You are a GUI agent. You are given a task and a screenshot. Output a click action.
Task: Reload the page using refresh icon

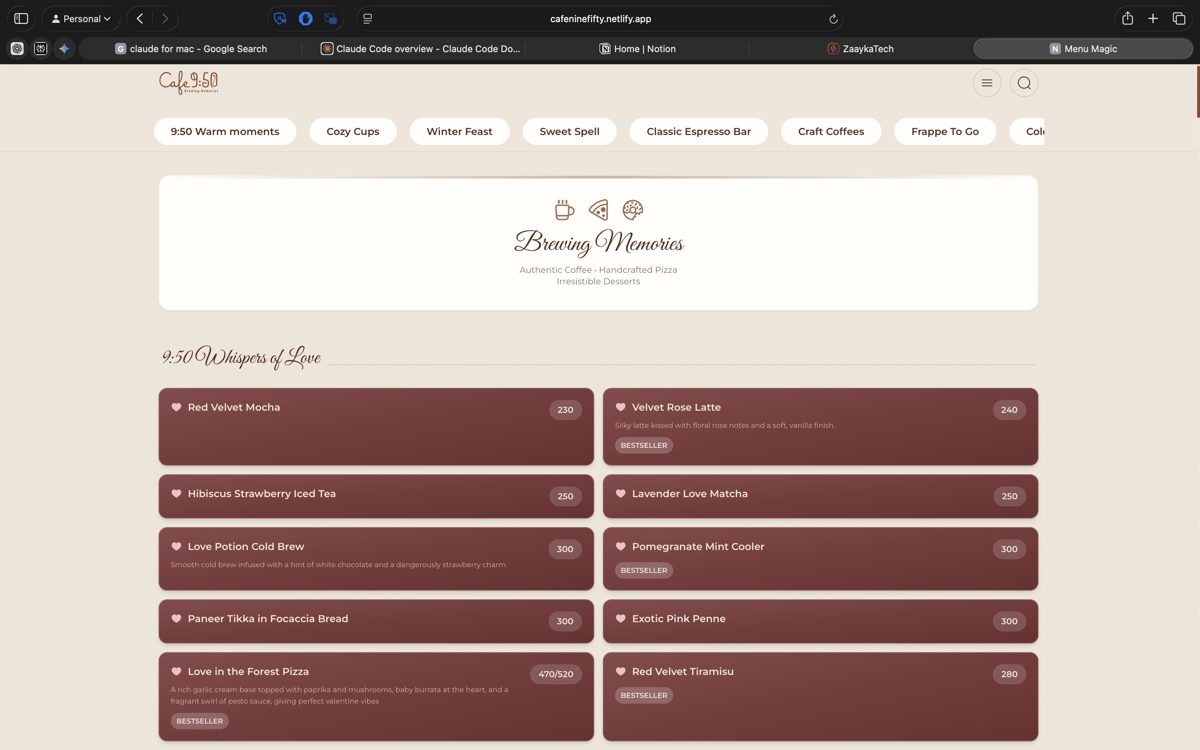pos(833,19)
